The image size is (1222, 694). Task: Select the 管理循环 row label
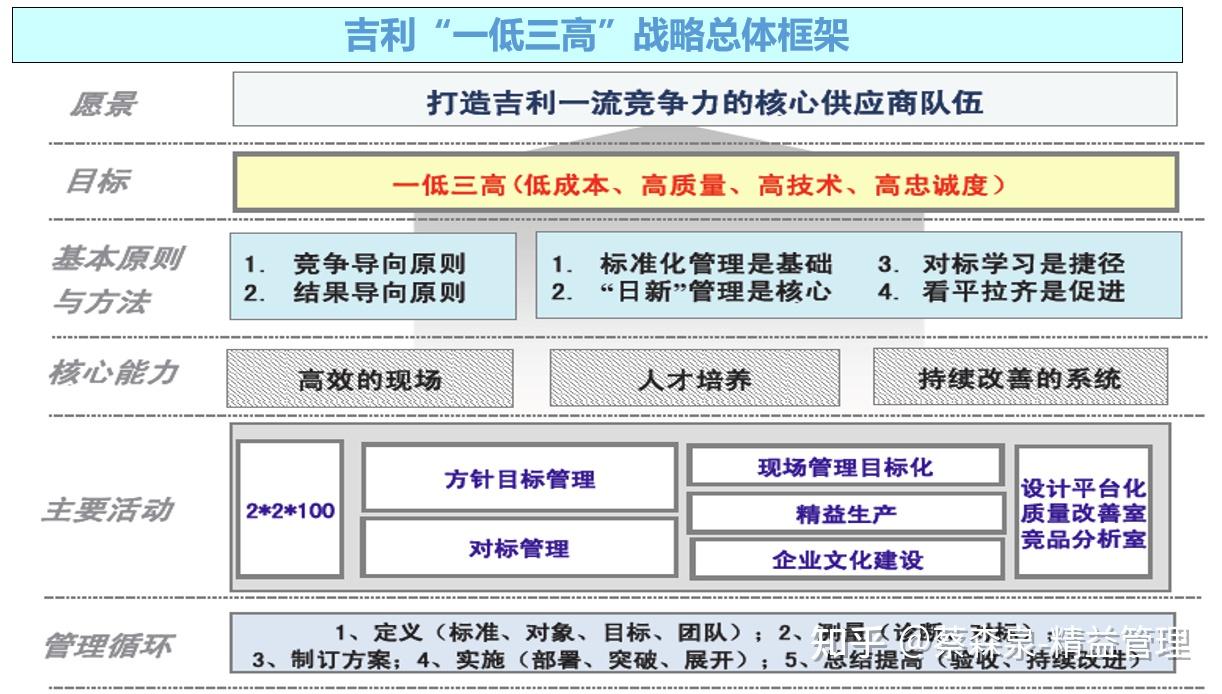coord(107,645)
